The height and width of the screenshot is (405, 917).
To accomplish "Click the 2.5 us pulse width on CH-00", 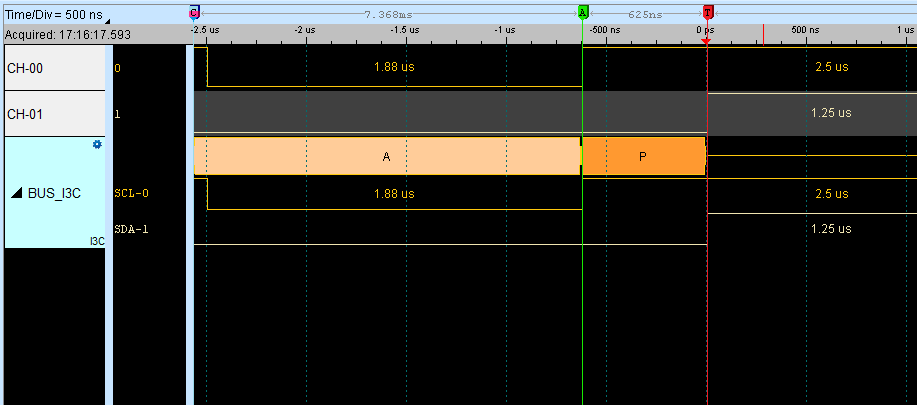I will [832, 67].
